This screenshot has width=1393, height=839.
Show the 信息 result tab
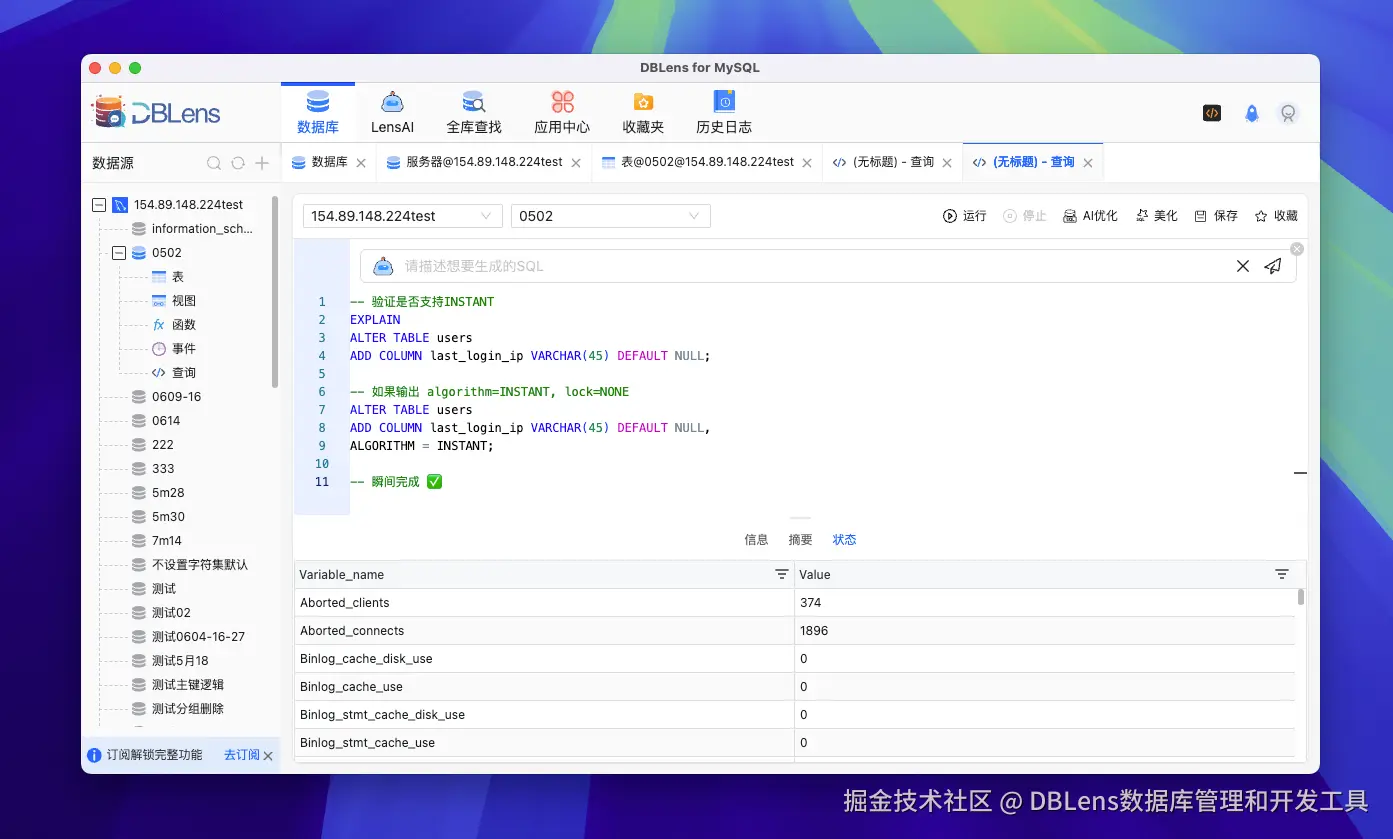click(757, 540)
